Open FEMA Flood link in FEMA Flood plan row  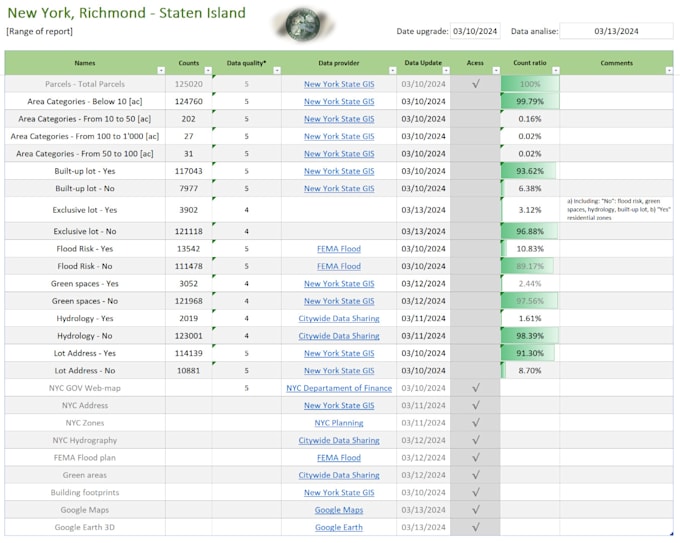tap(339, 458)
